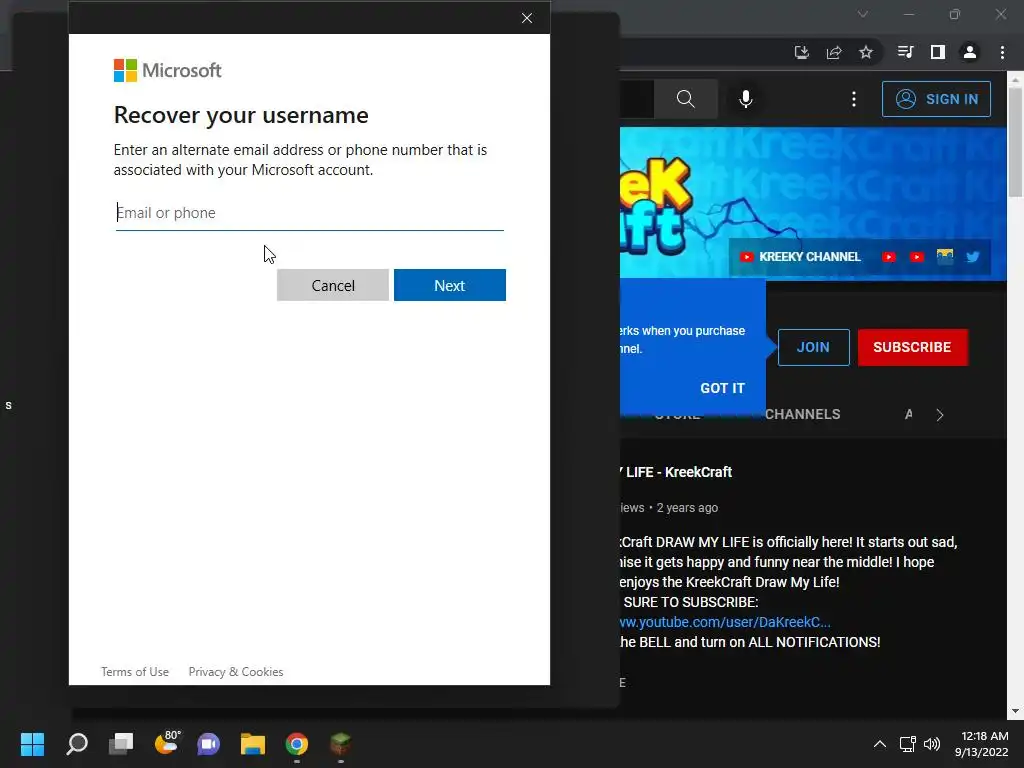Open the volume control in tray
Screen dimensions: 1024x768
[x=932, y=744]
